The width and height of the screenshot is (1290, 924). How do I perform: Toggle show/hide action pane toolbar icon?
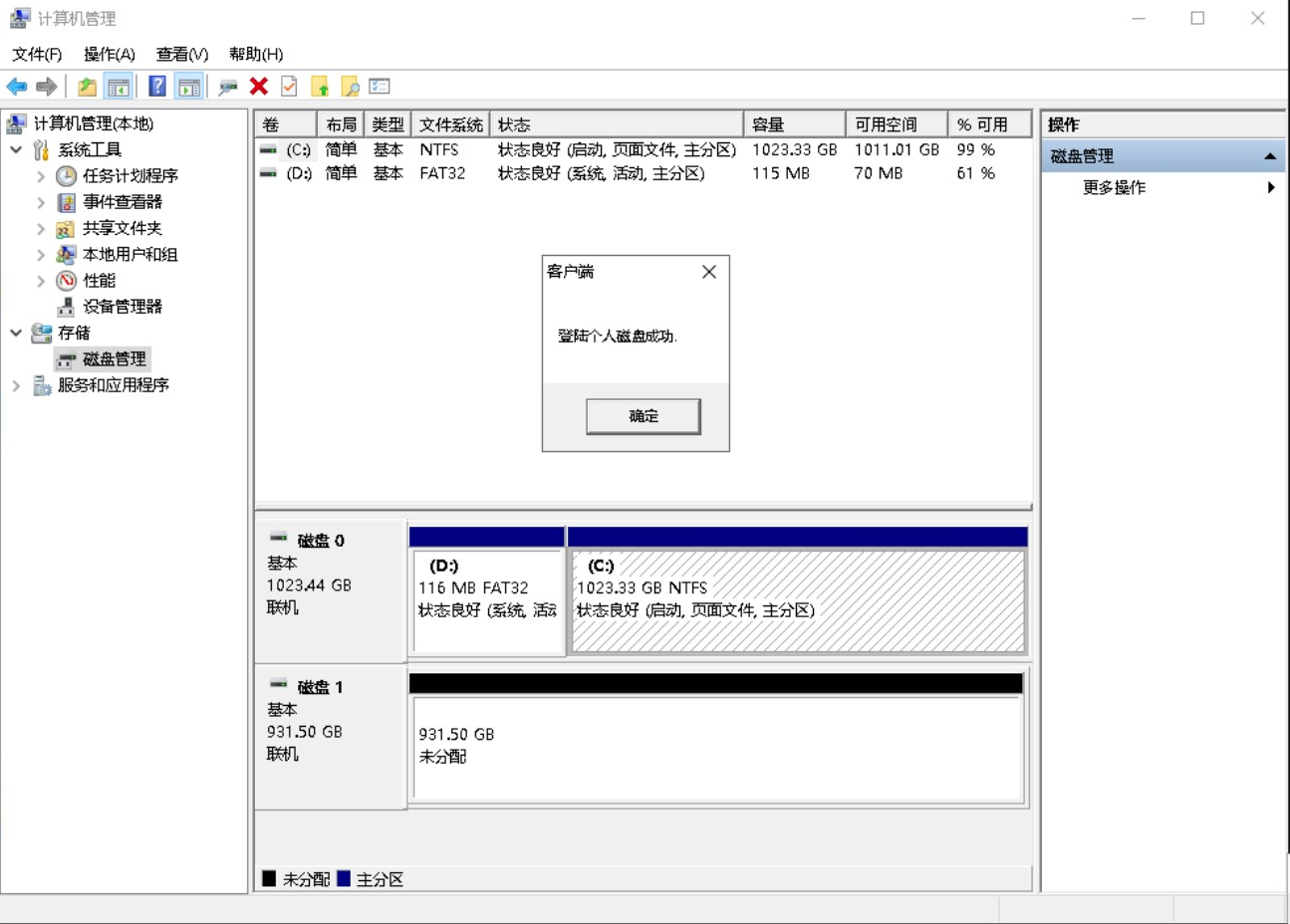(189, 87)
